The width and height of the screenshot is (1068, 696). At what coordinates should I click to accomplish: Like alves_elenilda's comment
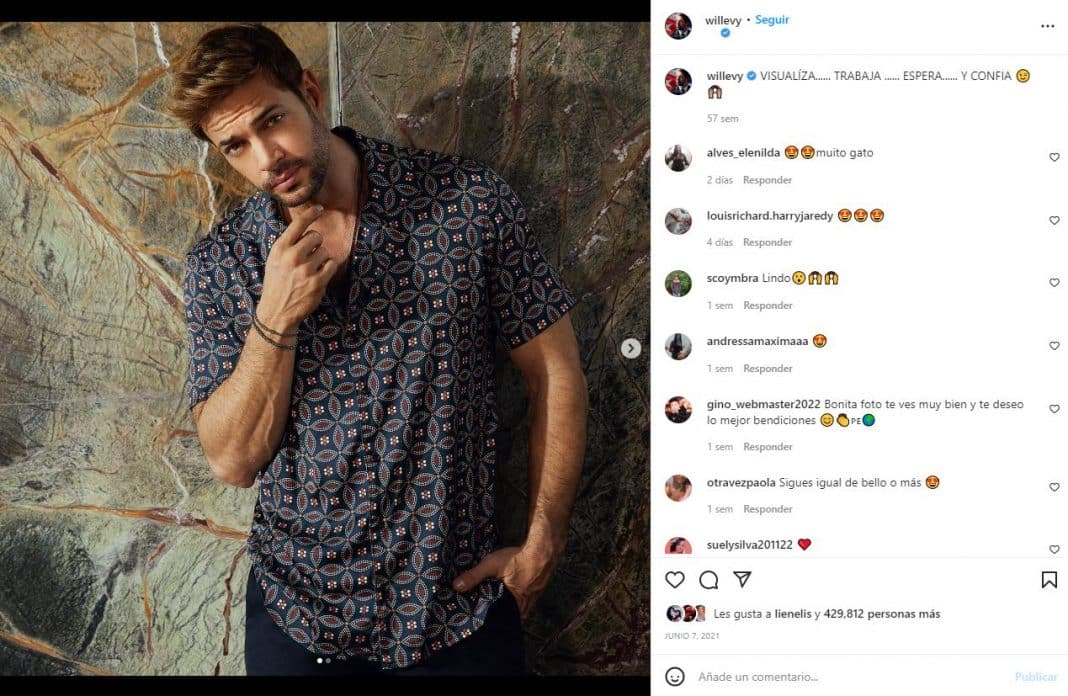click(1054, 157)
